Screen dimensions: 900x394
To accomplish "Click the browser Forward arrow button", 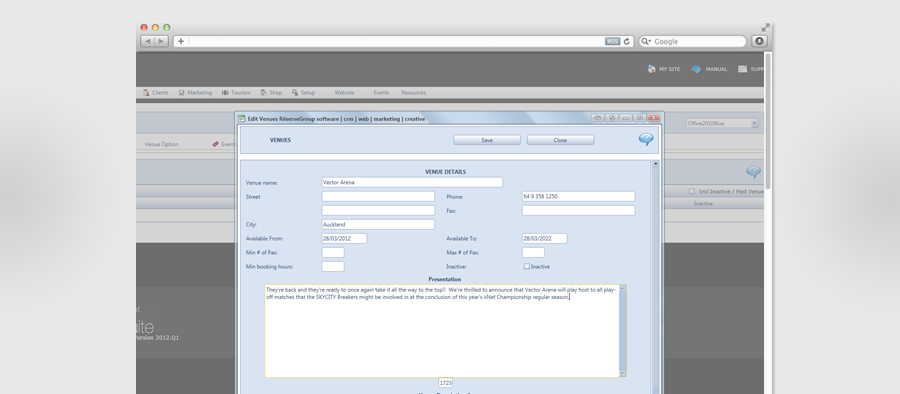I will point(161,41).
